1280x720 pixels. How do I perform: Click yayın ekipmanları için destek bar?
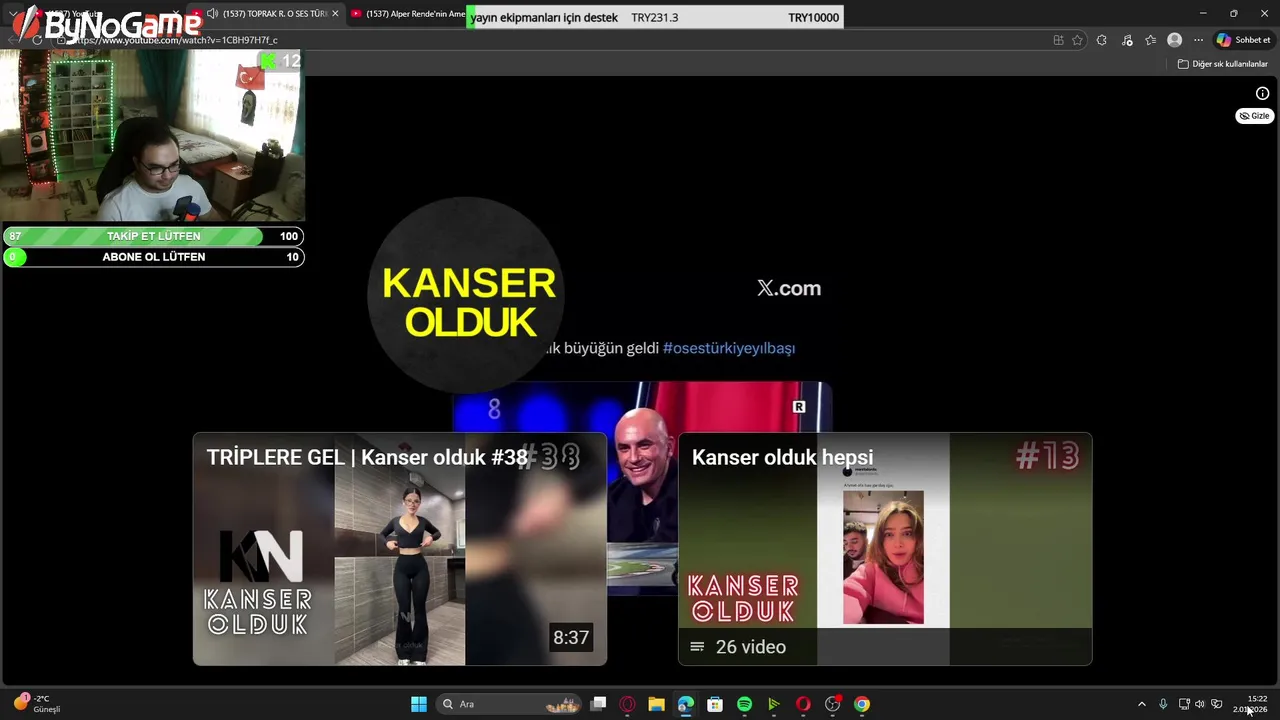tap(655, 17)
